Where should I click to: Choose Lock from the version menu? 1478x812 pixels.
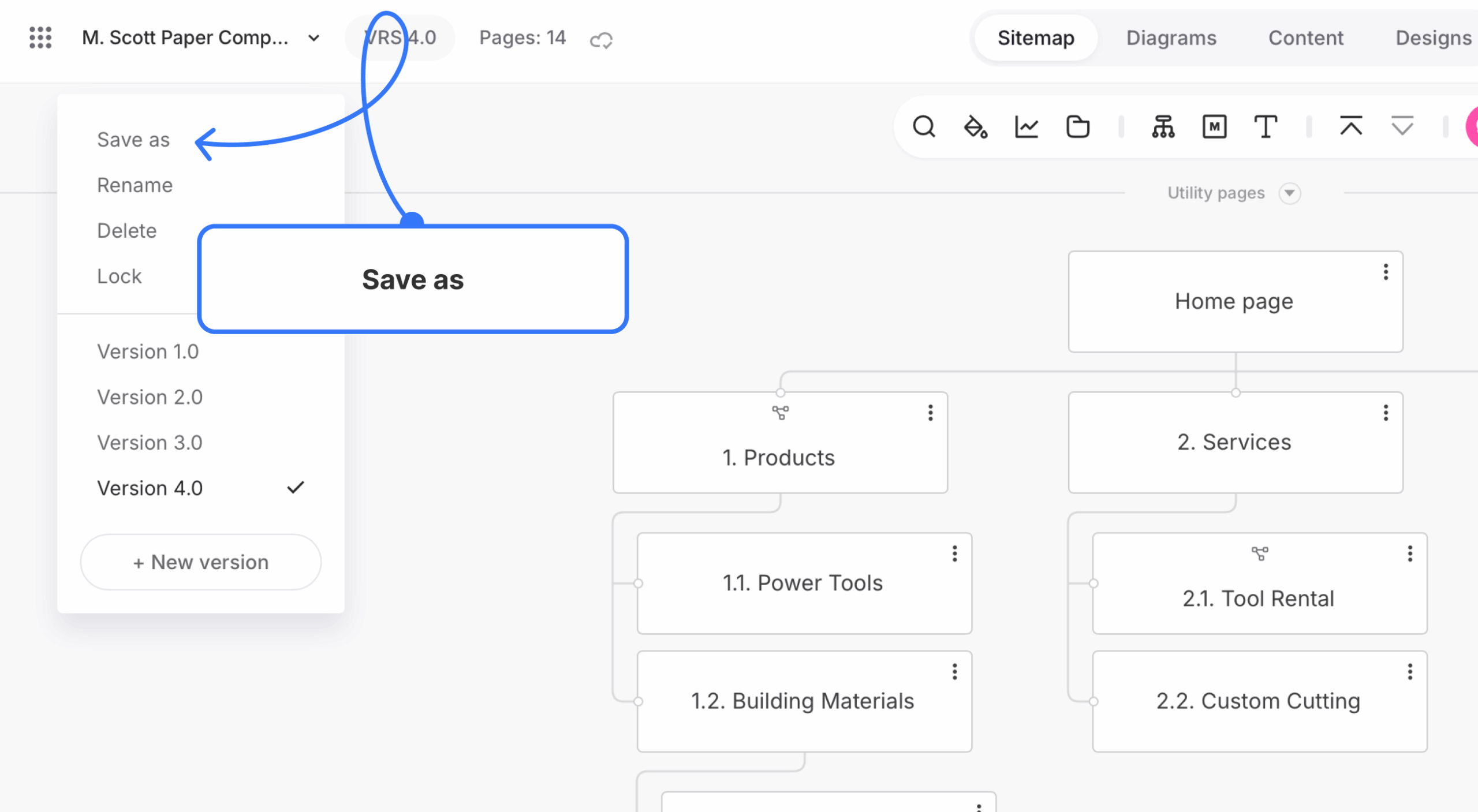tap(120, 276)
